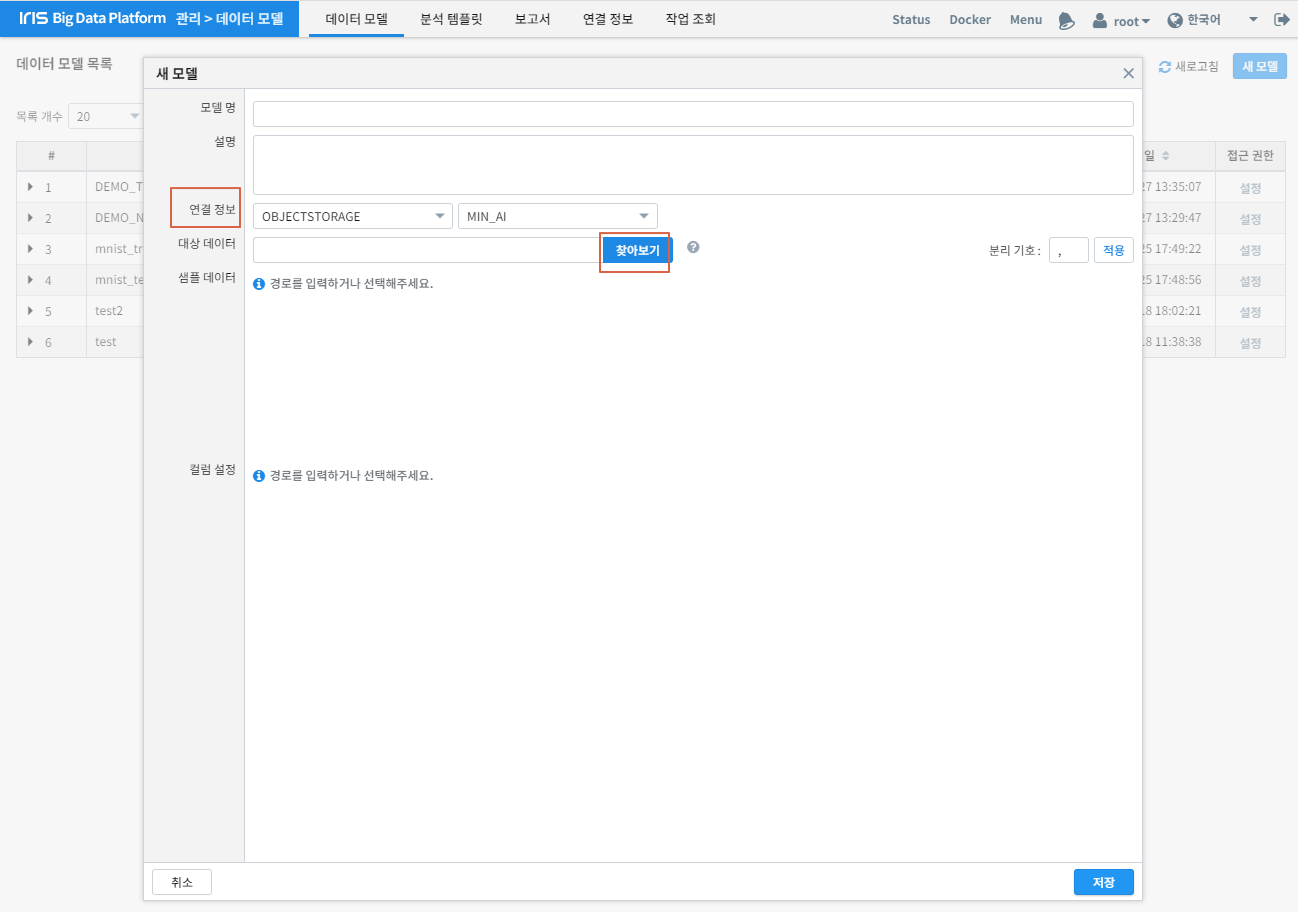
Task: Click the 적용 apply button
Action: pyautogui.click(x=1113, y=250)
